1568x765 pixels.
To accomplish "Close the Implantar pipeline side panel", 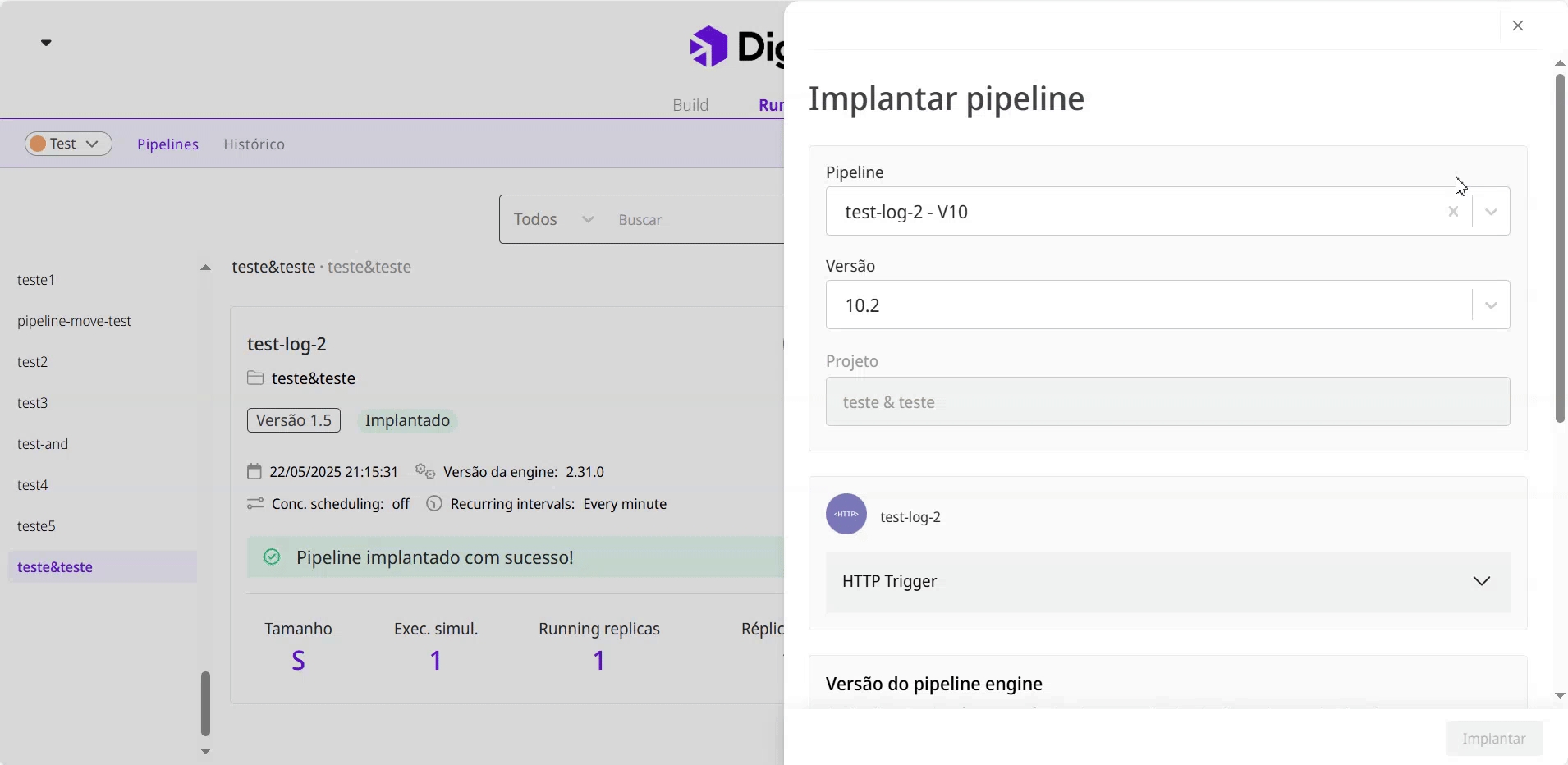I will (x=1518, y=25).
